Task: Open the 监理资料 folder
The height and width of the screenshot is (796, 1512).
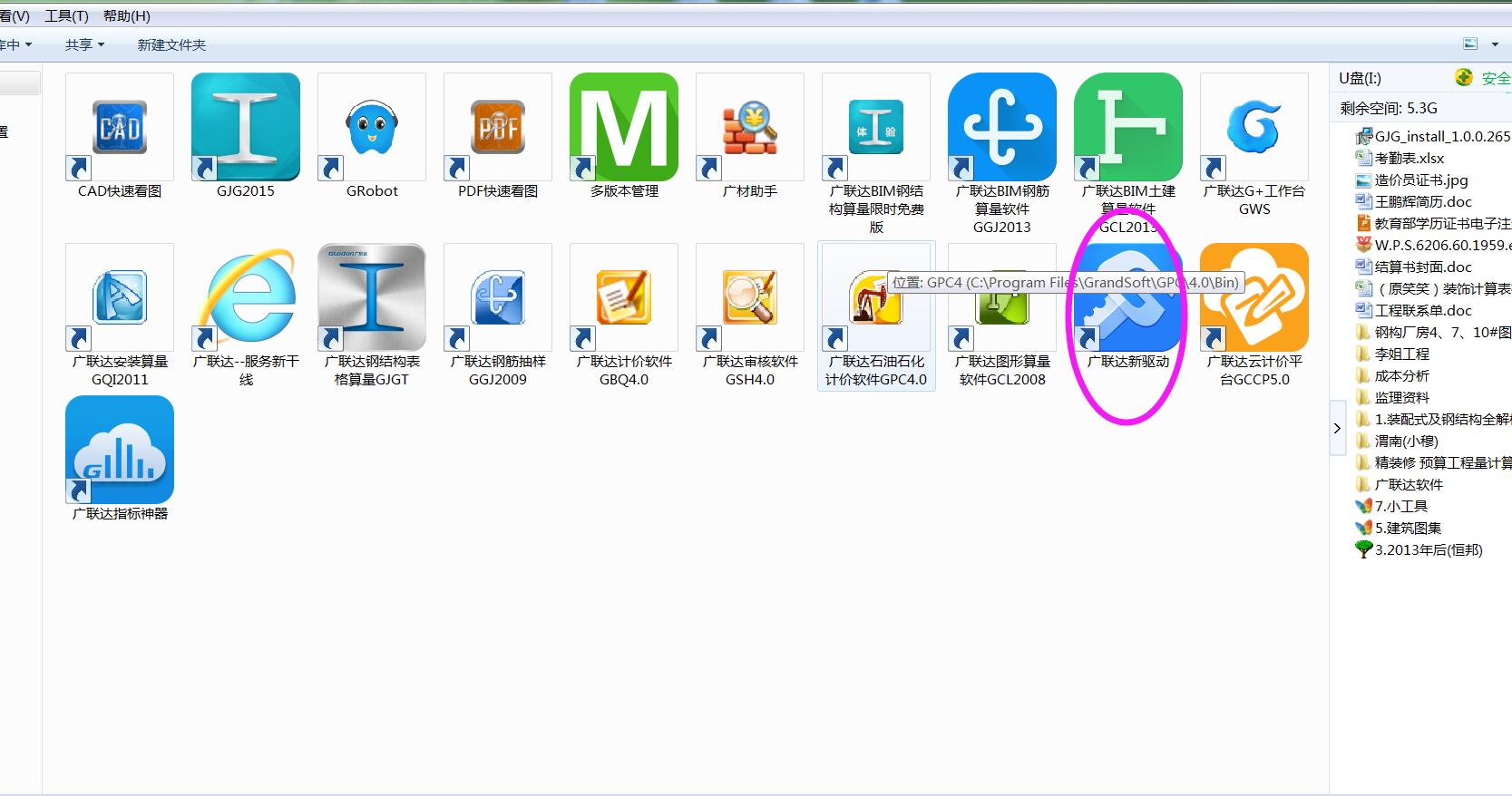Action: click(1392, 397)
